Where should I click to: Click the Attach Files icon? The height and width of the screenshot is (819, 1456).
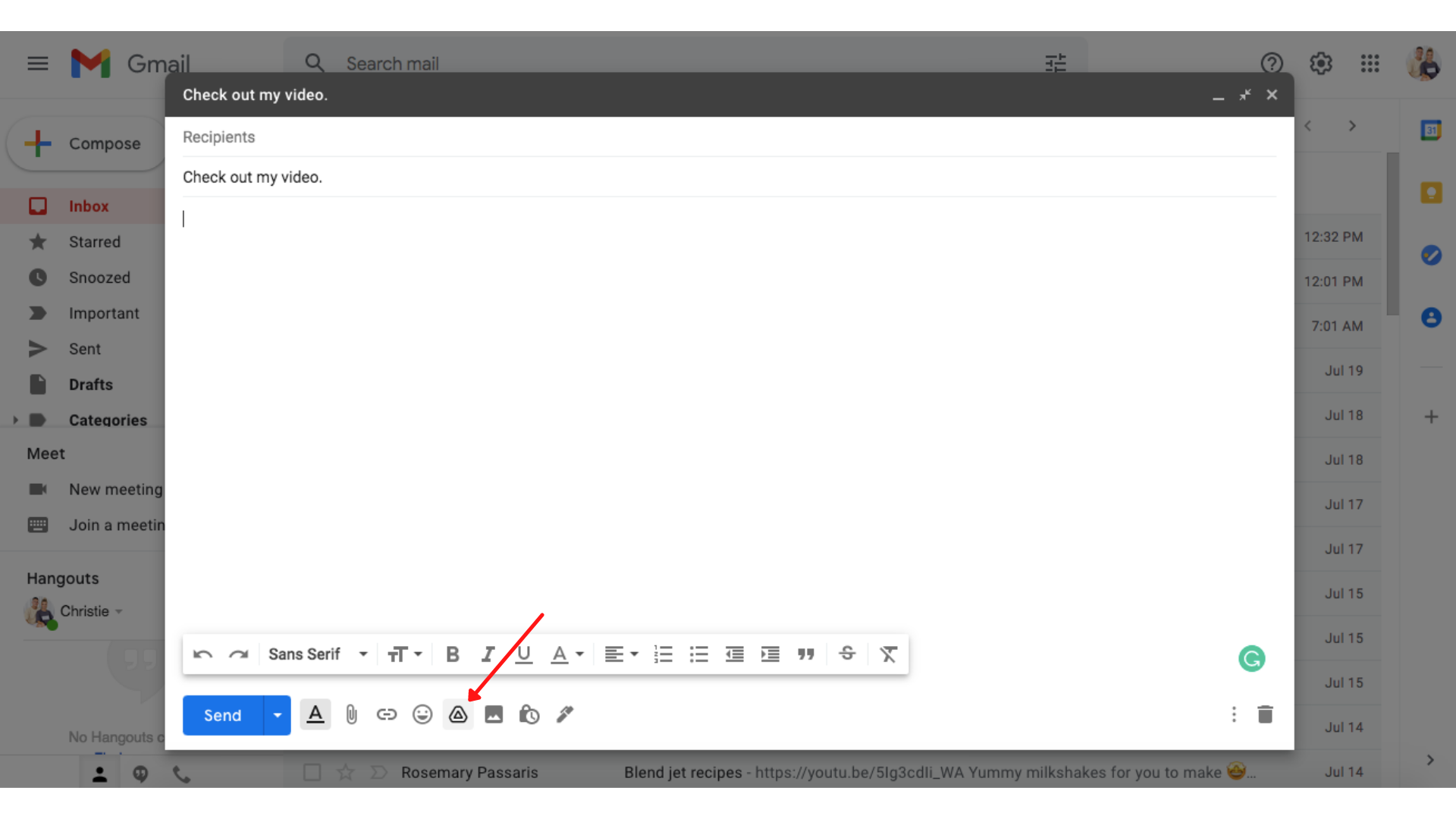(x=350, y=714)
